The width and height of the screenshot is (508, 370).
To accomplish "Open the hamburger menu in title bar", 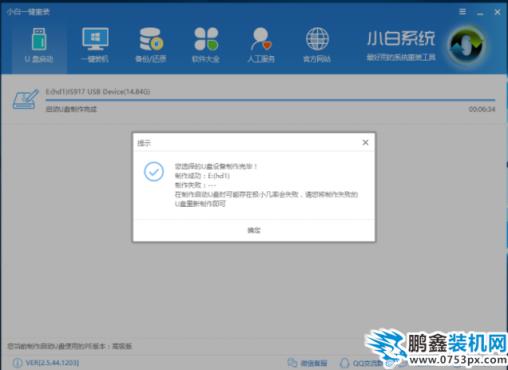I will click(462, 12).
